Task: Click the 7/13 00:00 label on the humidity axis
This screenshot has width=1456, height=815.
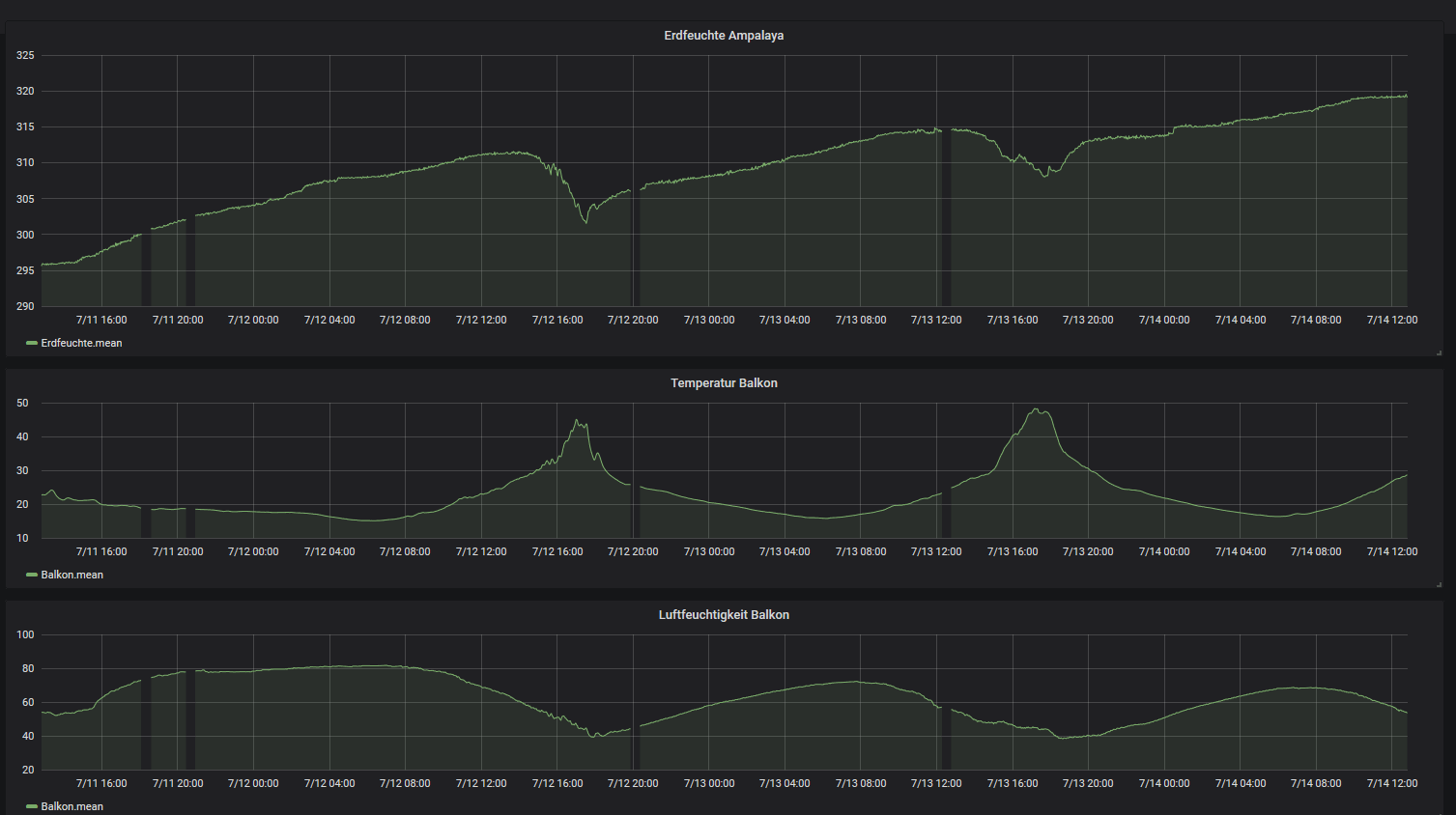Action: click(x=709, y=783)
